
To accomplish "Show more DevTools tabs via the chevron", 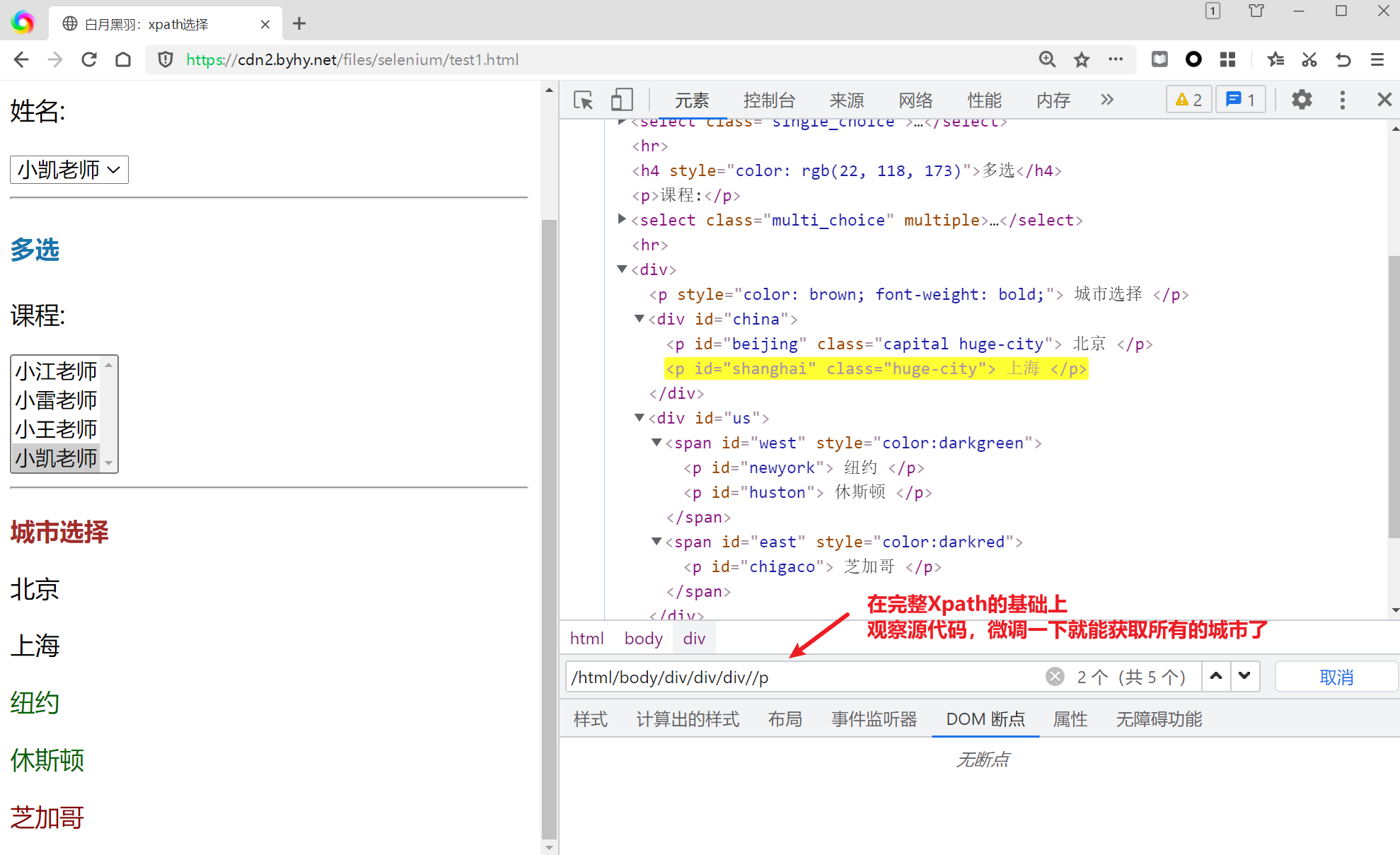I will pyautogui.click(x=1107, y=100).
